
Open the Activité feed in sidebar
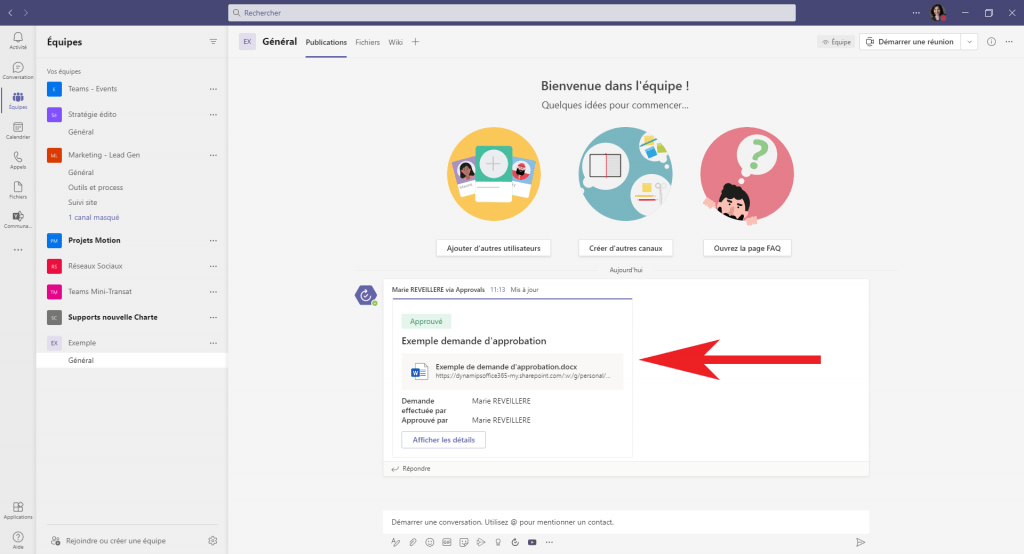pos(18,41)
